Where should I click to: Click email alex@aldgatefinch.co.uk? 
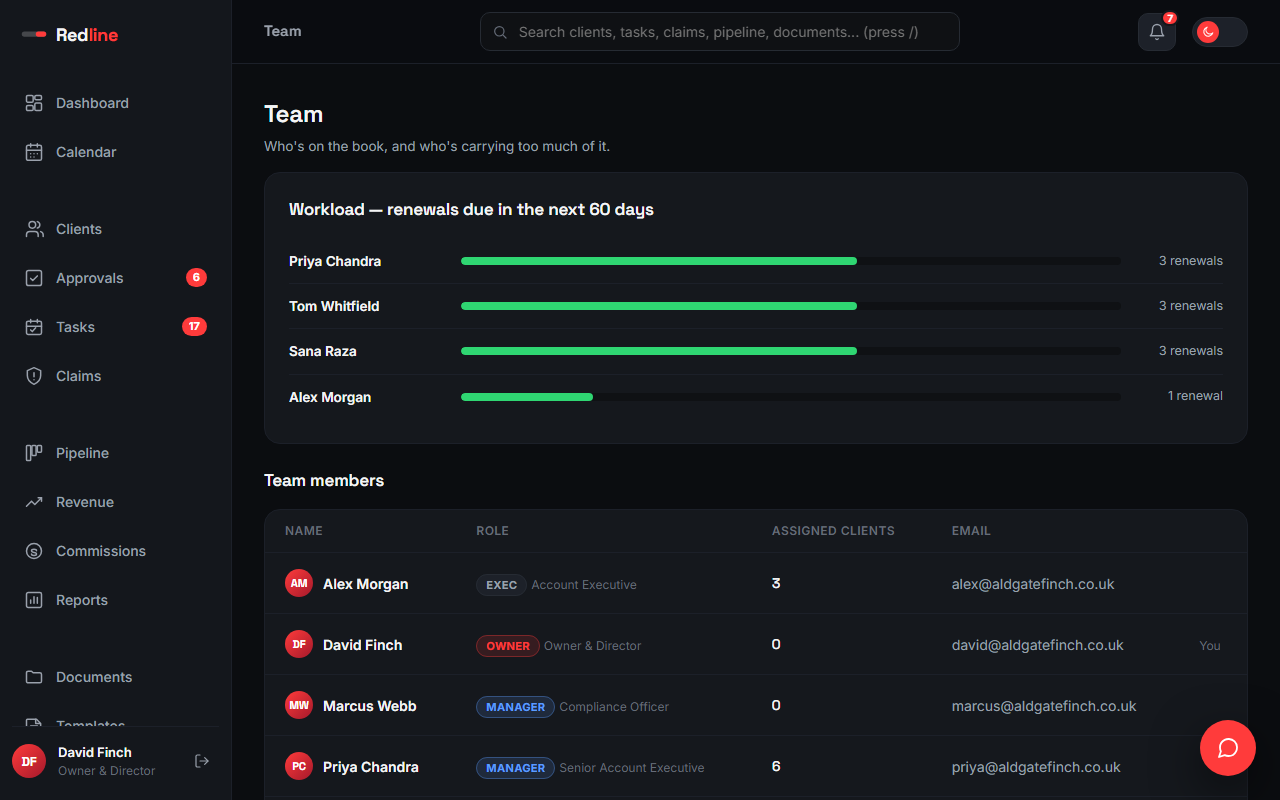click(1033, 584)
